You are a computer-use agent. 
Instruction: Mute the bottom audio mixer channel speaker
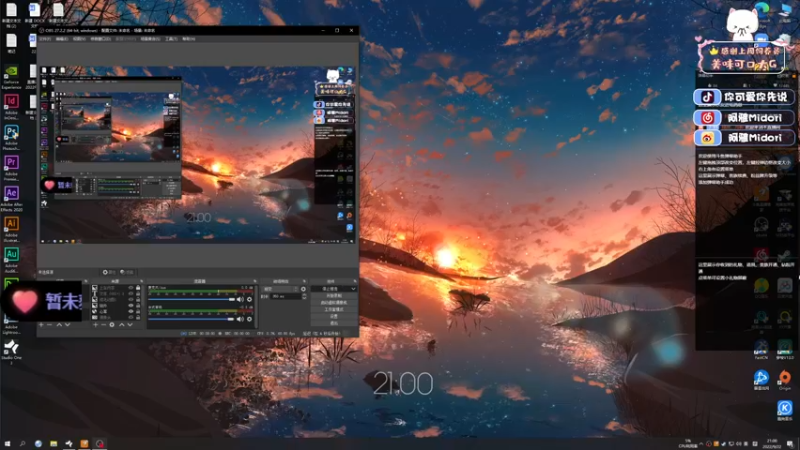click(240, 319)
